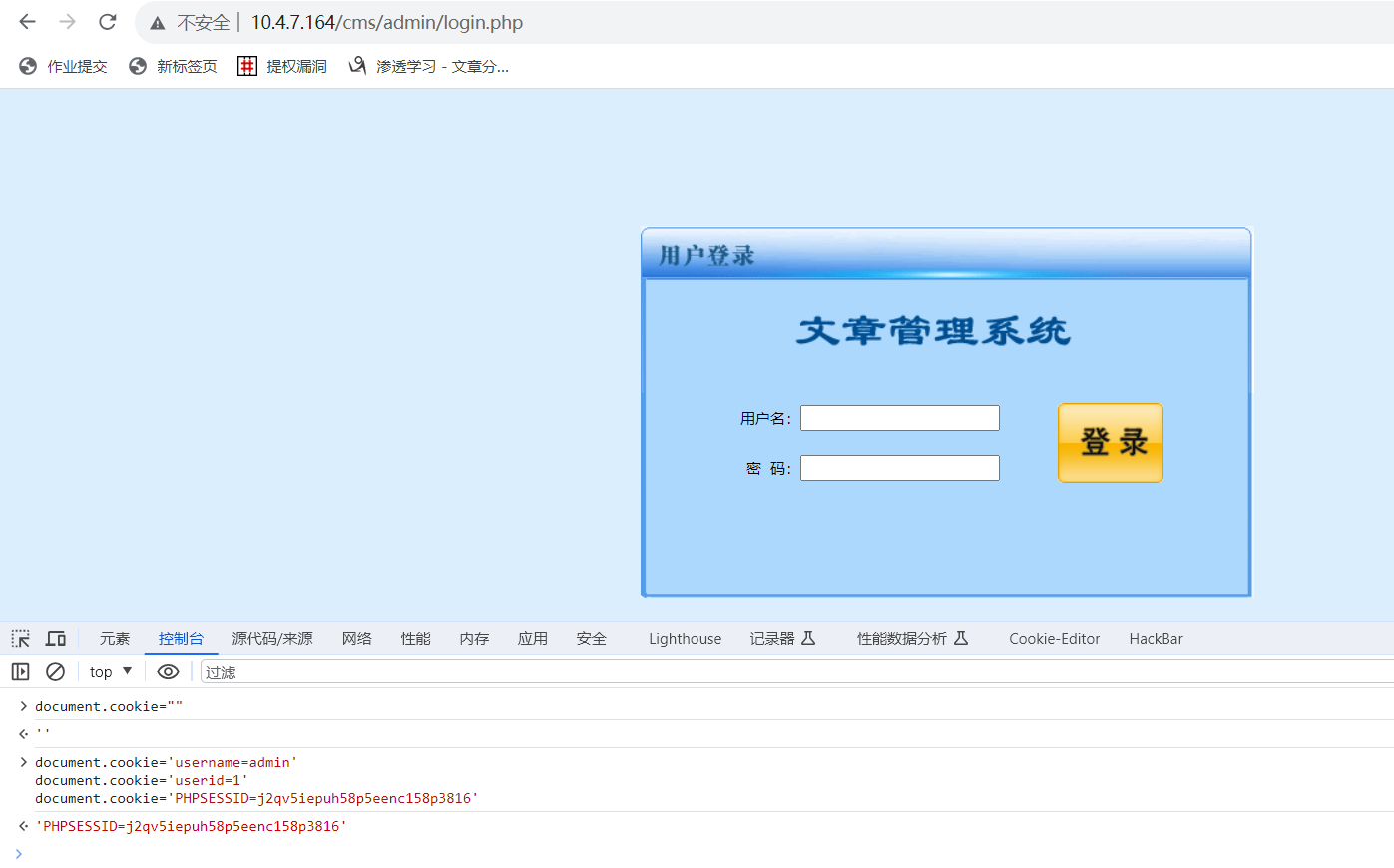The image size is (1394, 868).
Task: Reload the page with the refresh icon
Action: click(108, 22)
